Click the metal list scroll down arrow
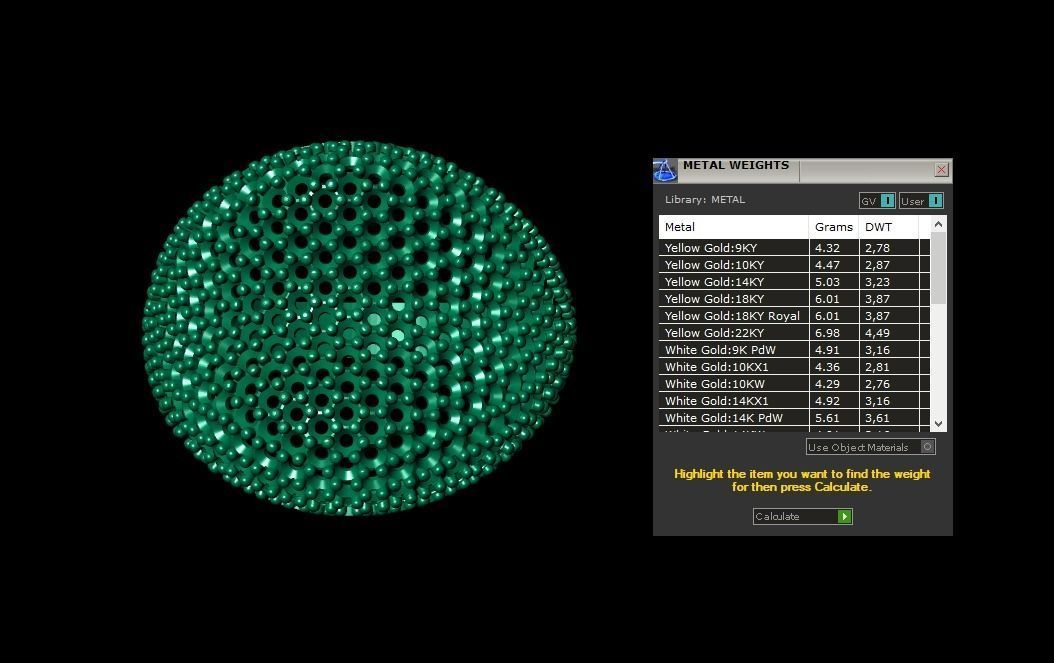 click(x=938, y=424)
